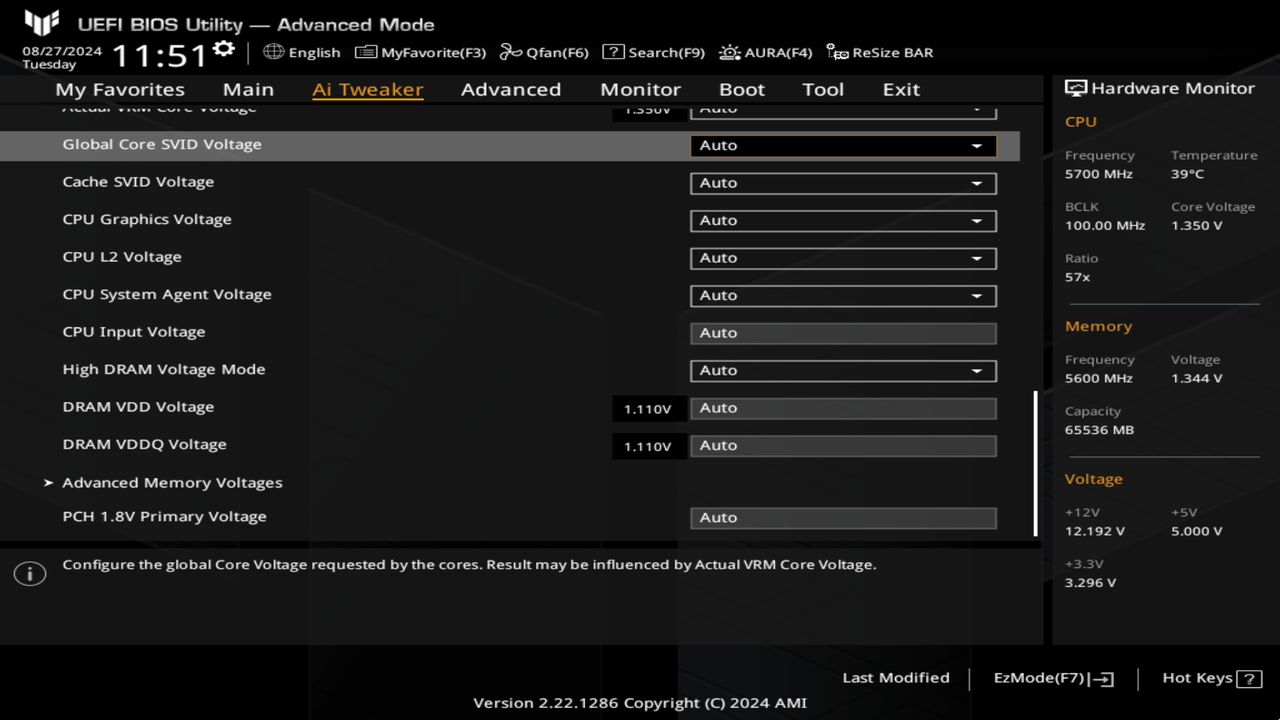Select the CPU Graphics Voltage label
Viewport: 1280px width, 720px height.
click(x=147, y=219)
